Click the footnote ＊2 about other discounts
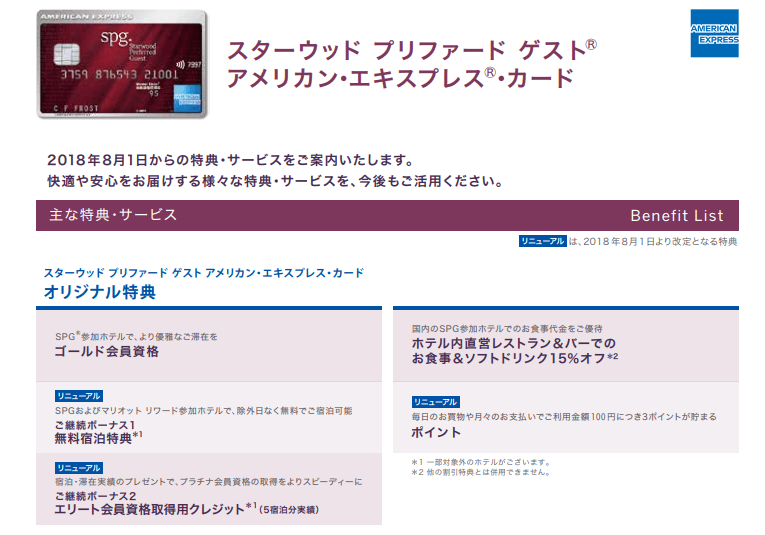This screenshot has height=535, width=765. coord(480,472)
